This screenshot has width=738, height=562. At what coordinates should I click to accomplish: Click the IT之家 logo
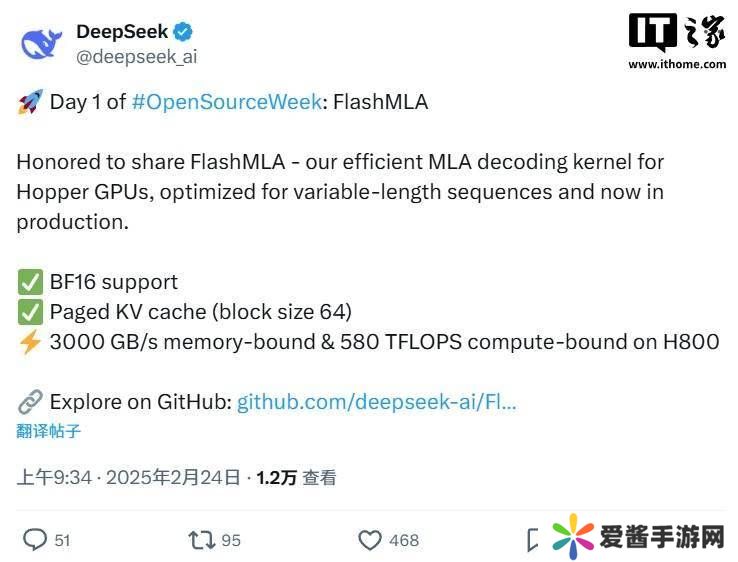coord(677,33)
